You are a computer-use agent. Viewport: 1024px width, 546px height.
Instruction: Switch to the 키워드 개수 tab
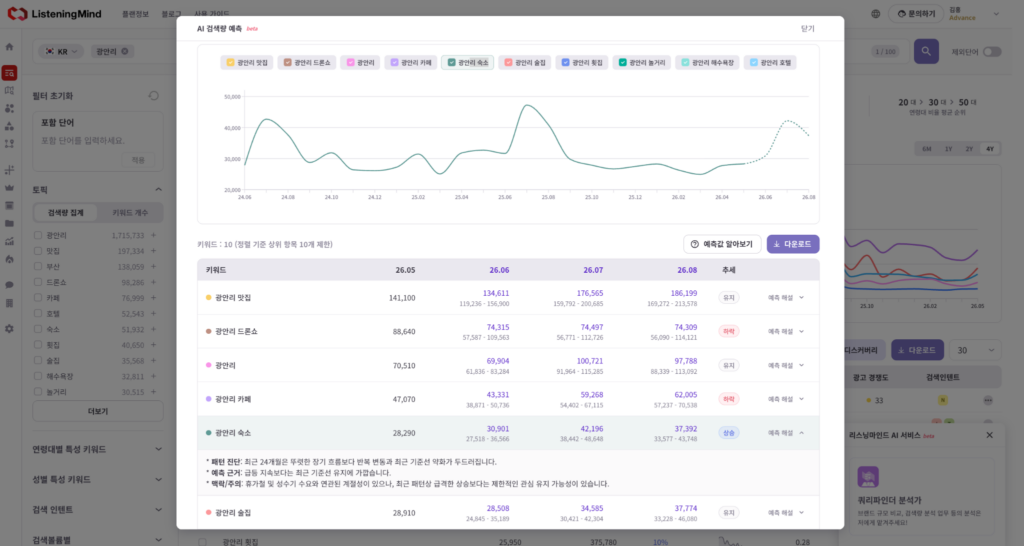click(130, 213)
